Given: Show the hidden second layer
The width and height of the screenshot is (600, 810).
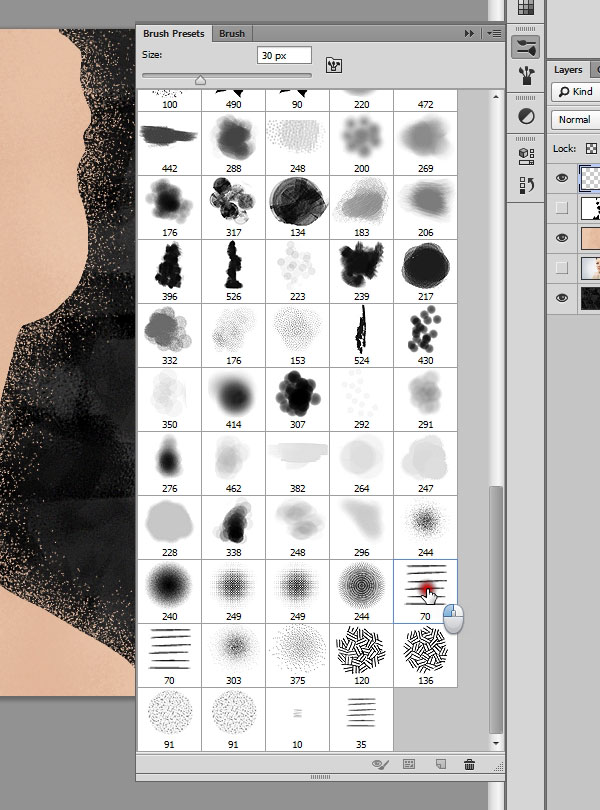Looking at the screenshot, I should coord(562,208).
